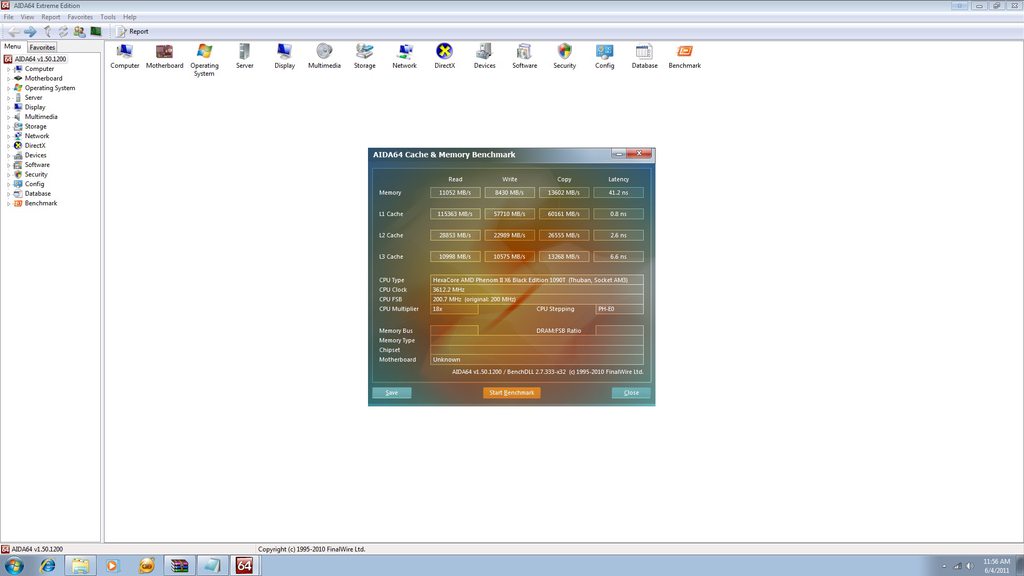The width and height of the screenshot is (1024, 576).
Task: Switch to the Menu tab in sidebar
Action: [x=12, y=46]
